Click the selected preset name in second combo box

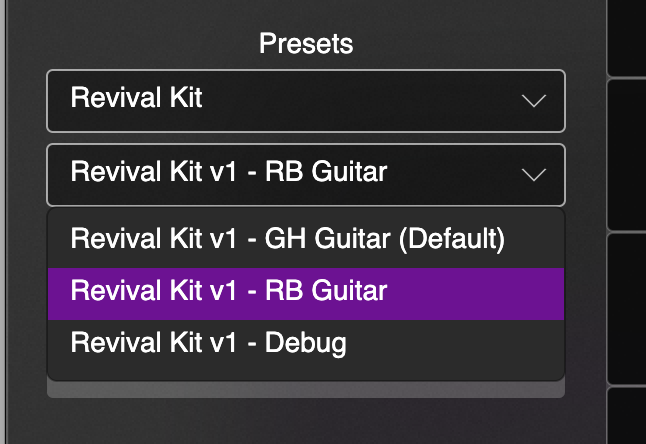229,173
